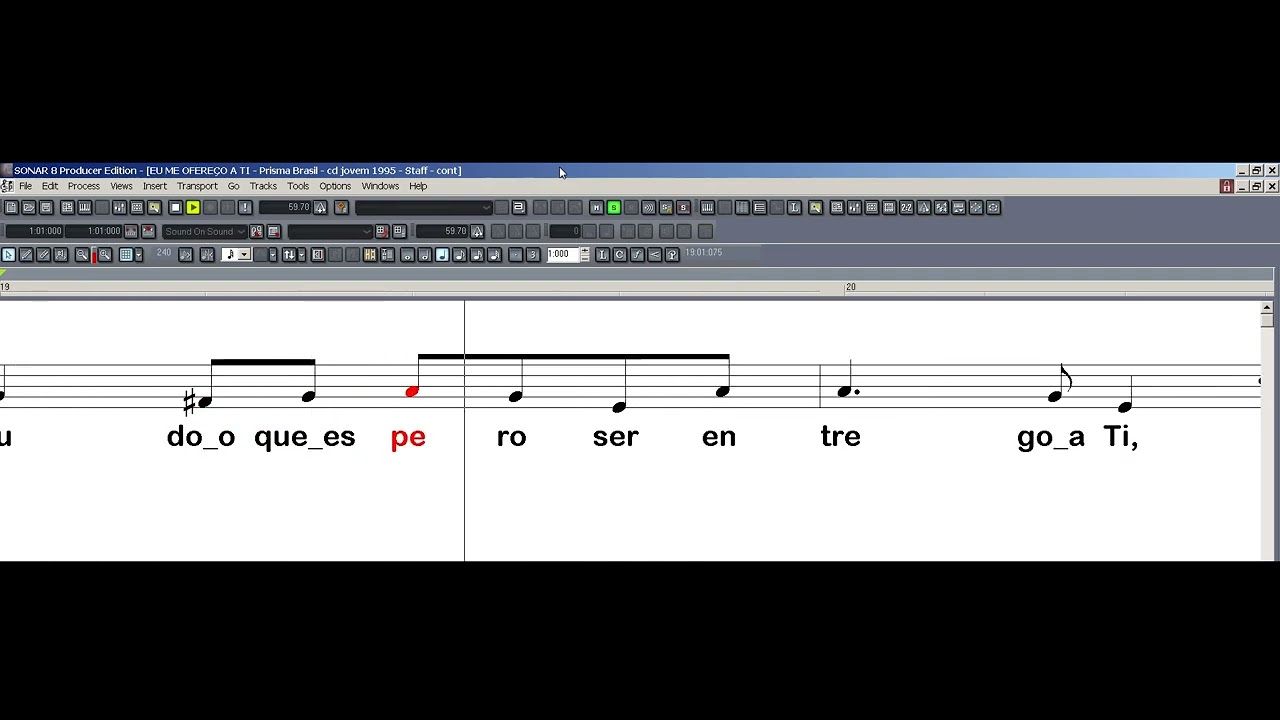Select the Scrub tool
The height and width of the screenshot is (720, 1280).
[x=61, y=255]
